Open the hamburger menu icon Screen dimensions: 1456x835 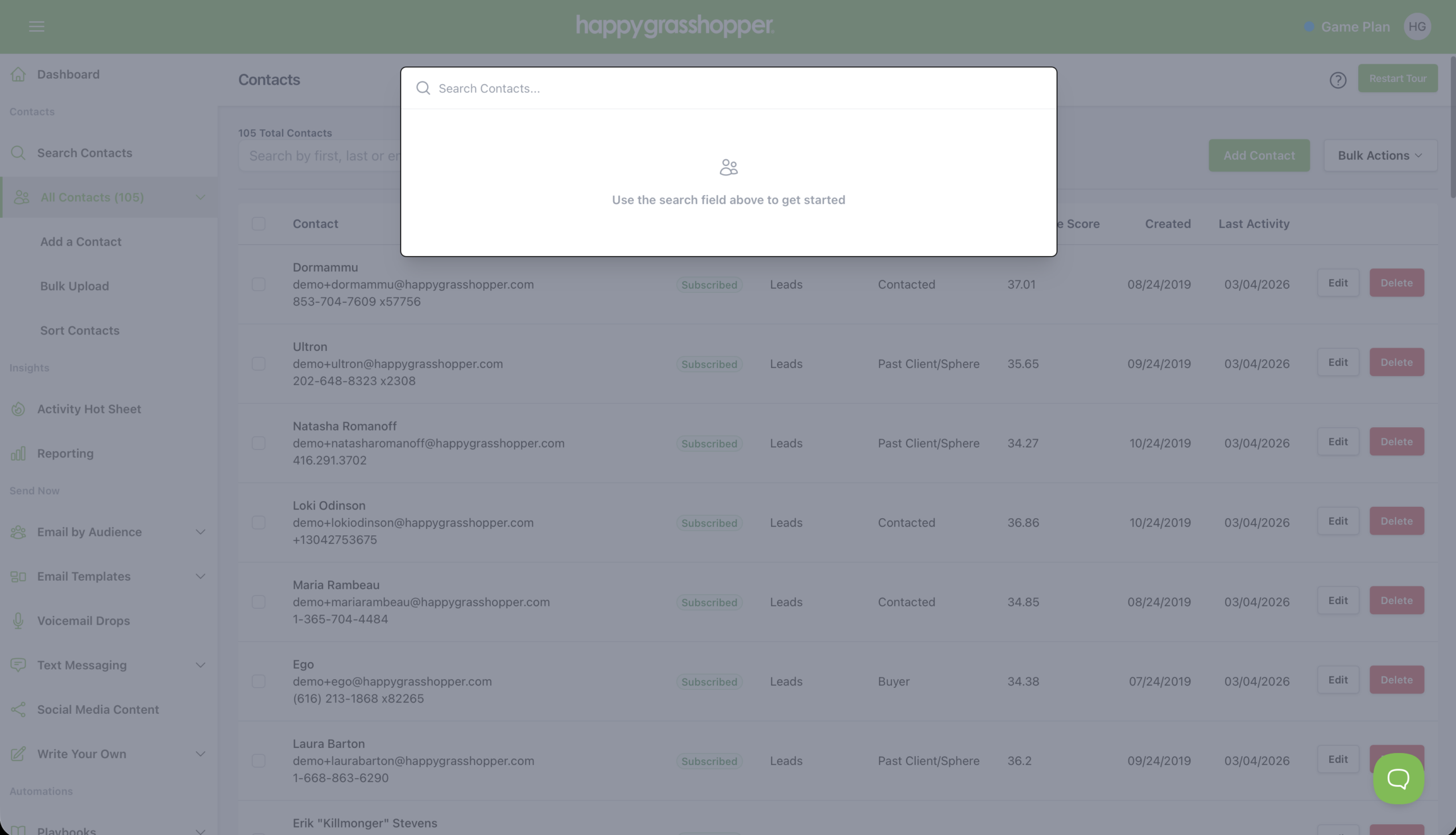37,26
